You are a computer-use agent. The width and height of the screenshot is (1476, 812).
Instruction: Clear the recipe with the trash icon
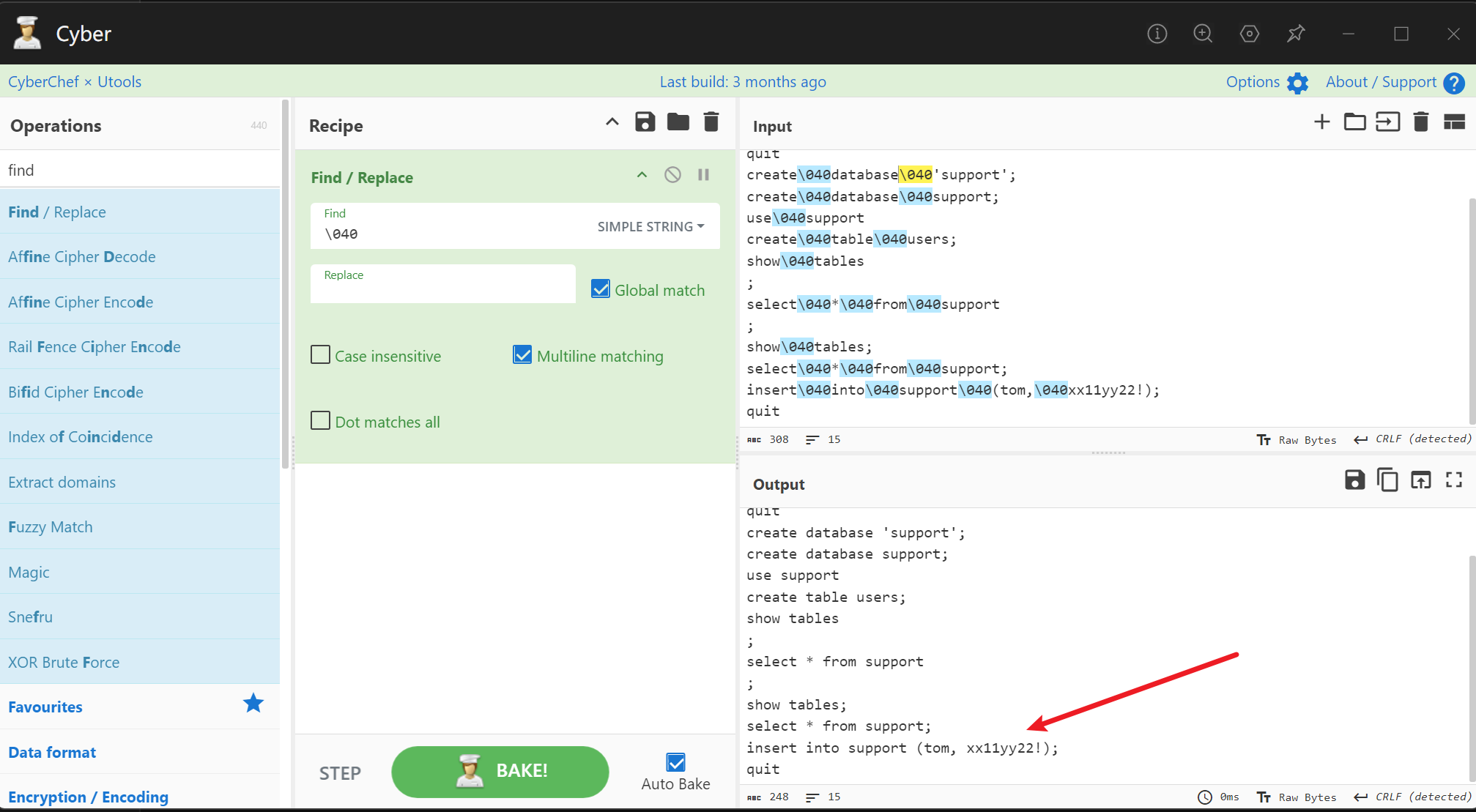click(x=711, y=122)
